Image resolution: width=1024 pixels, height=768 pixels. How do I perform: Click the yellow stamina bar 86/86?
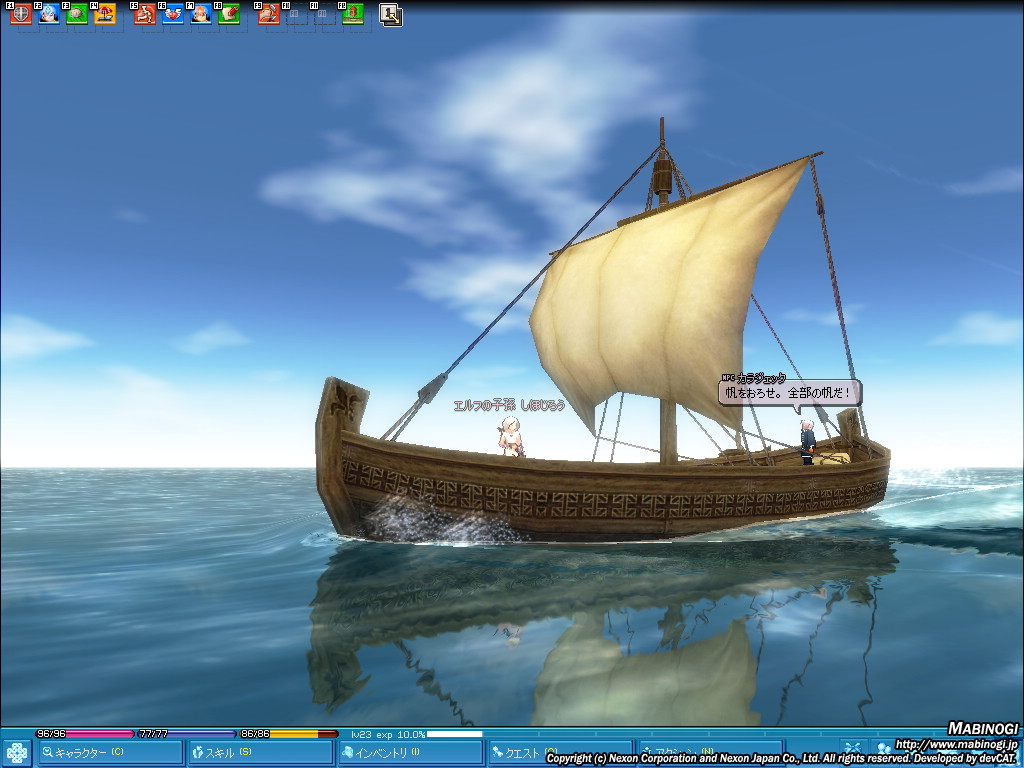tap(289, 734)
